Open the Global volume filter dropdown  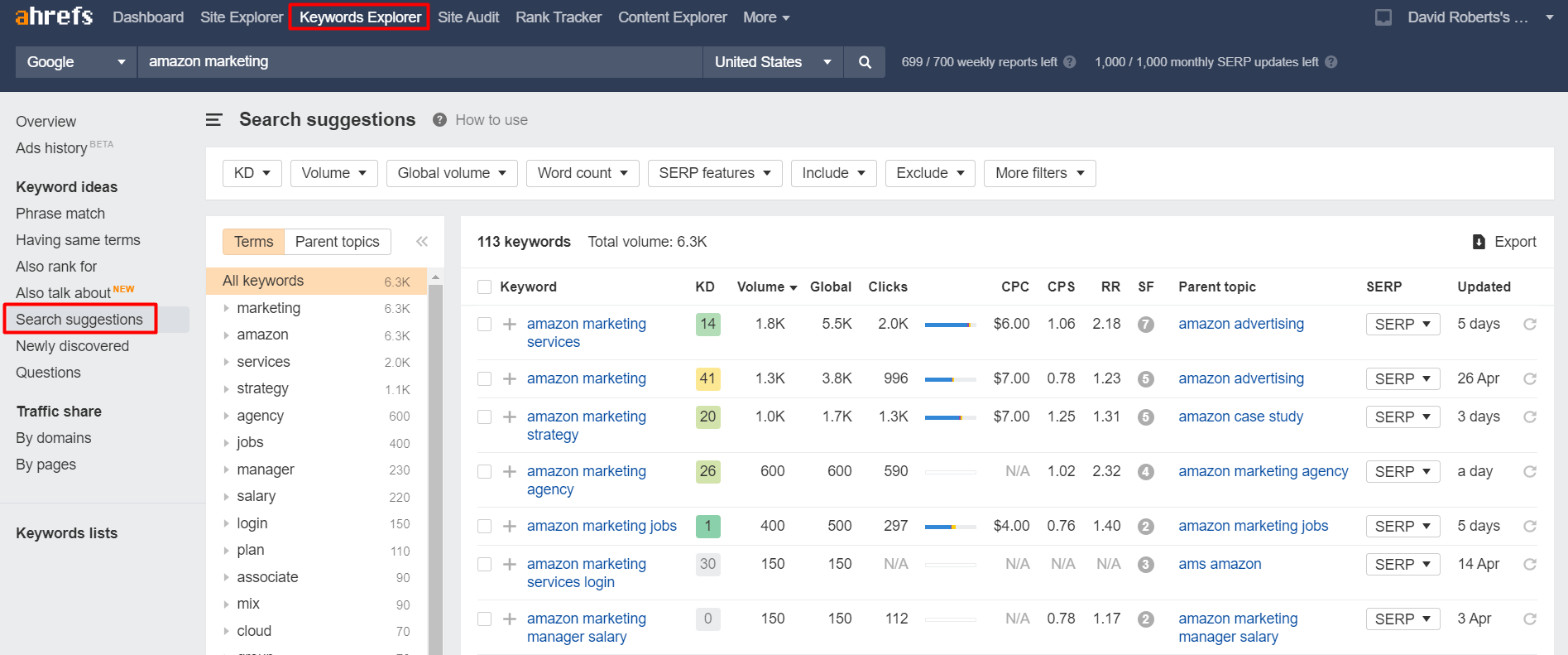(452, 173)
